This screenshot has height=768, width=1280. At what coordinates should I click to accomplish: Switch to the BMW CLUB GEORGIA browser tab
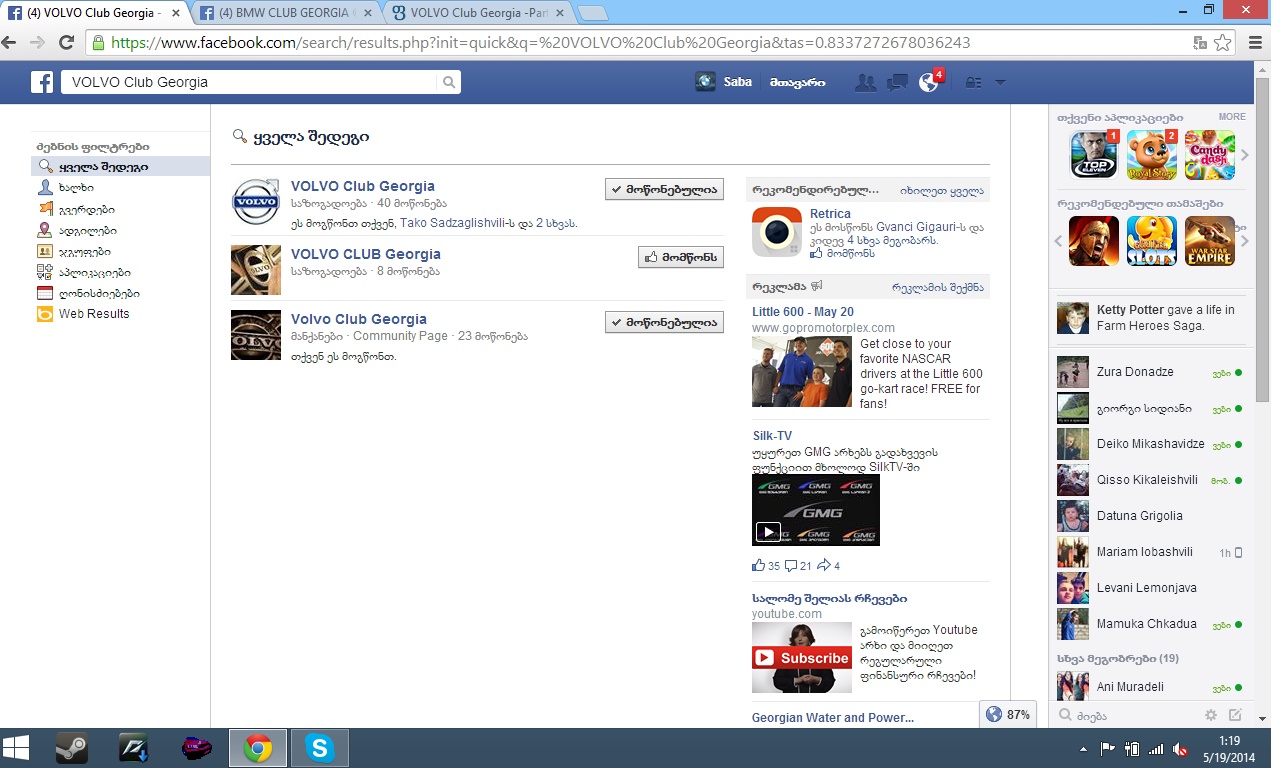pos(286,13)
